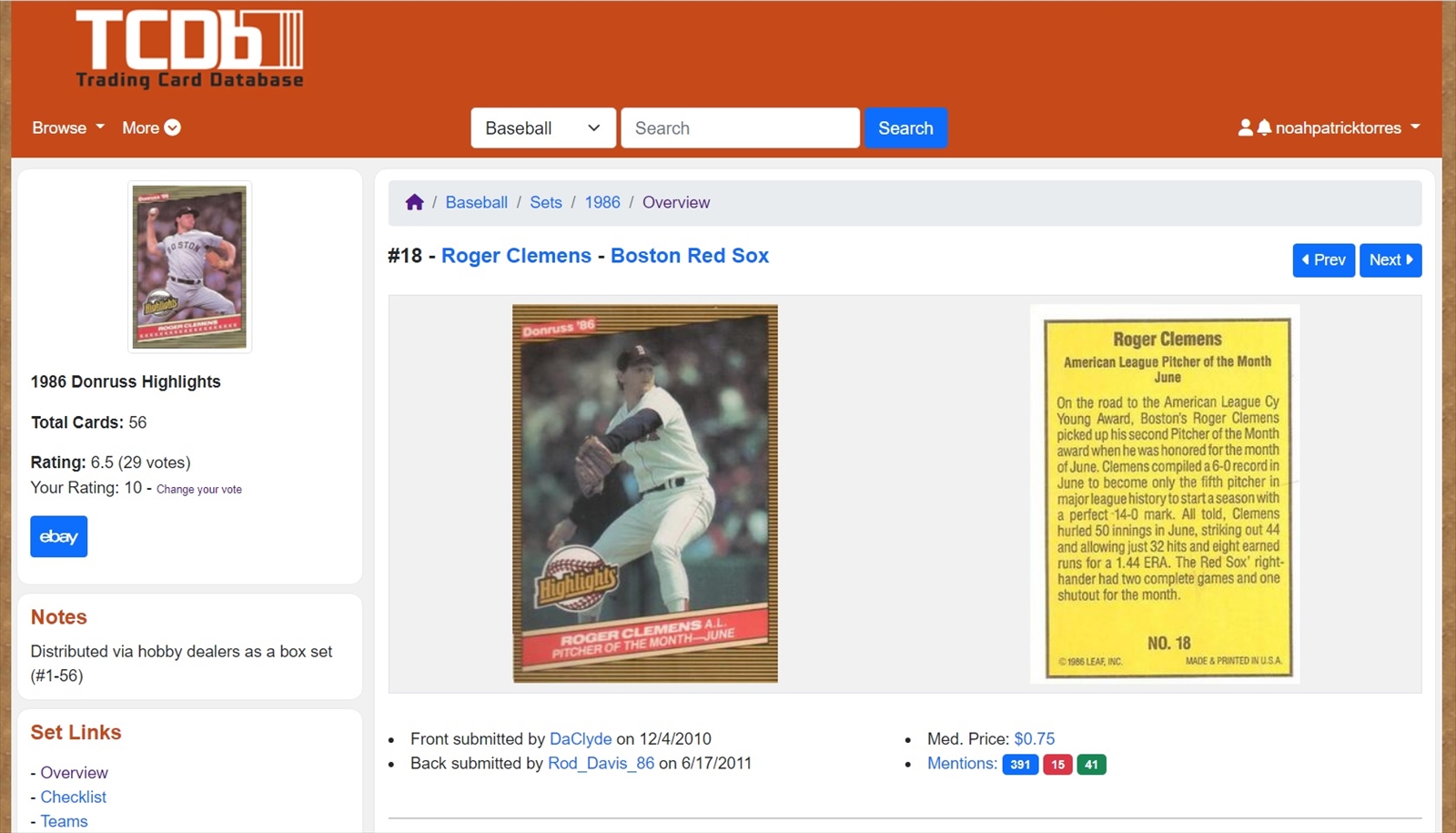
Task: Click the TCDb Trading Card Database logo
Action: pos(189,50)
